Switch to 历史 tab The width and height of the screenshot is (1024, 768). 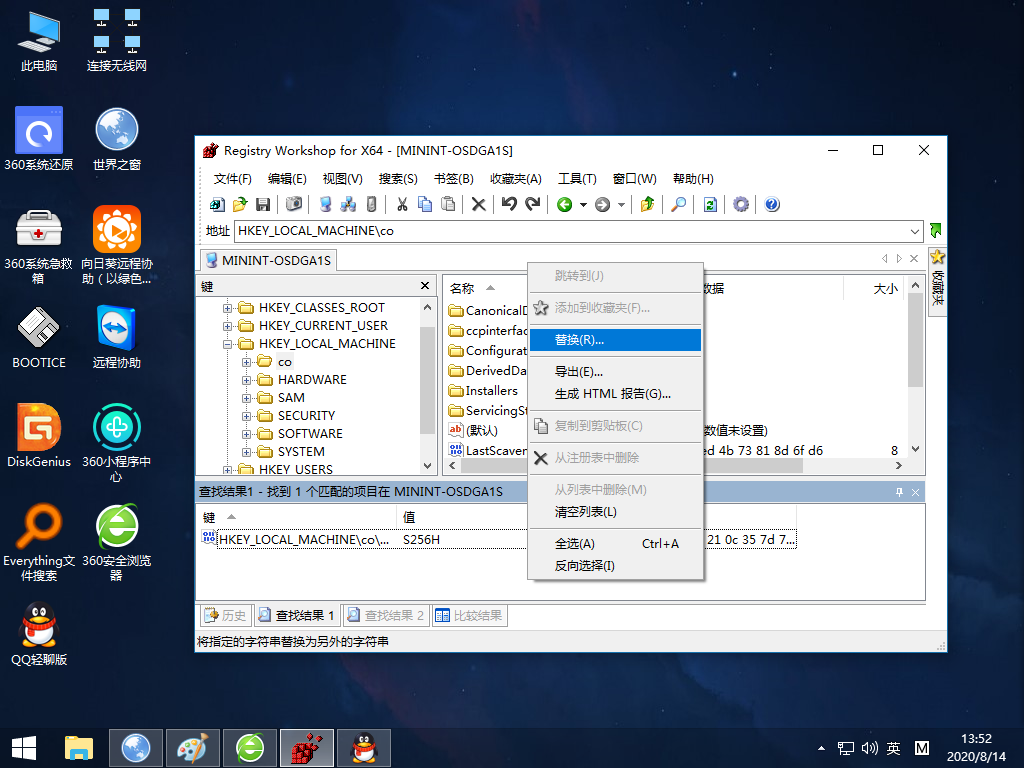pyautogui.click(x=225, y=615)
